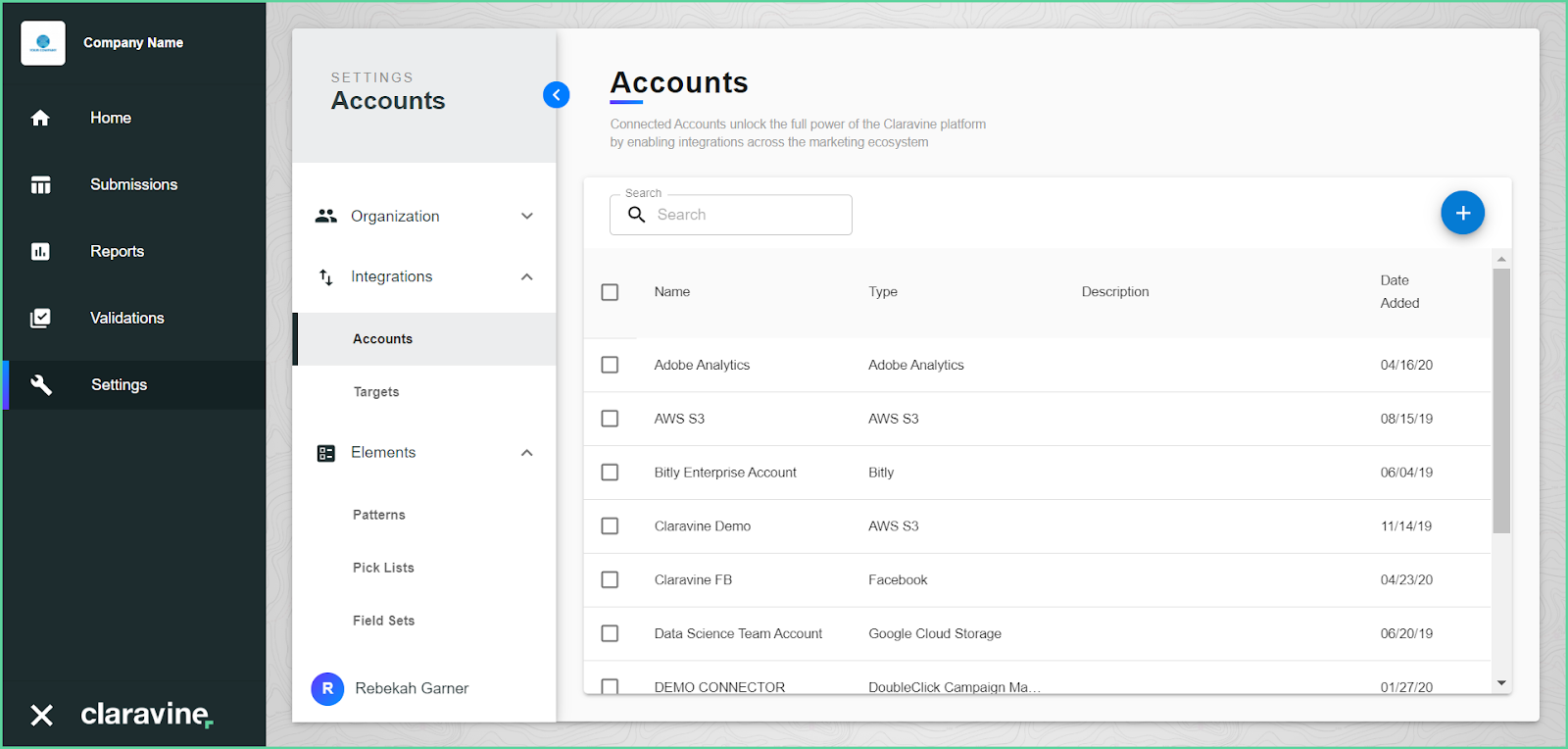
Task: Click the accounts Search input field
Action: tap(731, 215)
